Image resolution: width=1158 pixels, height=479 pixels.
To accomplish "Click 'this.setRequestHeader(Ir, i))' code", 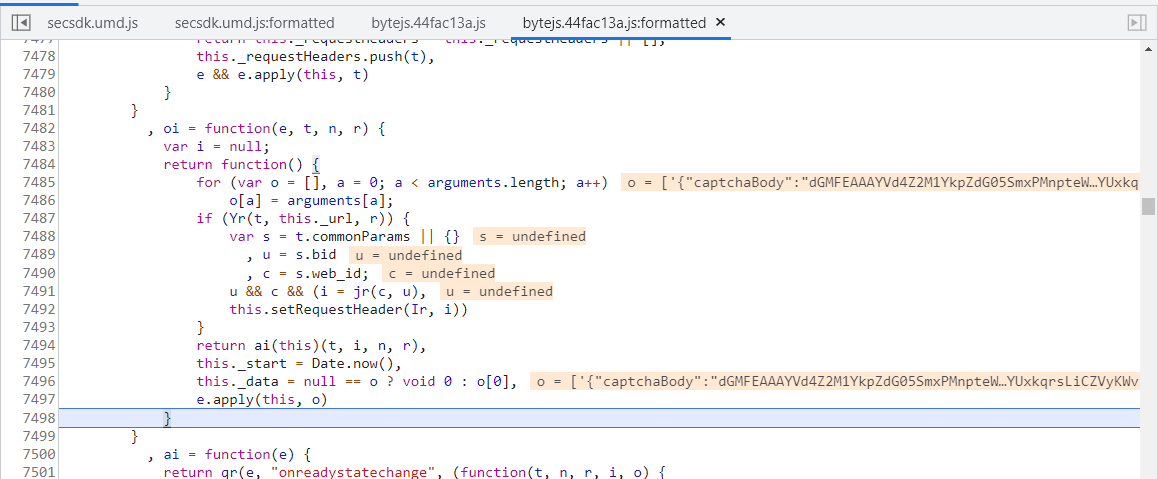I will pyautogui.click(x=349, y=309).
